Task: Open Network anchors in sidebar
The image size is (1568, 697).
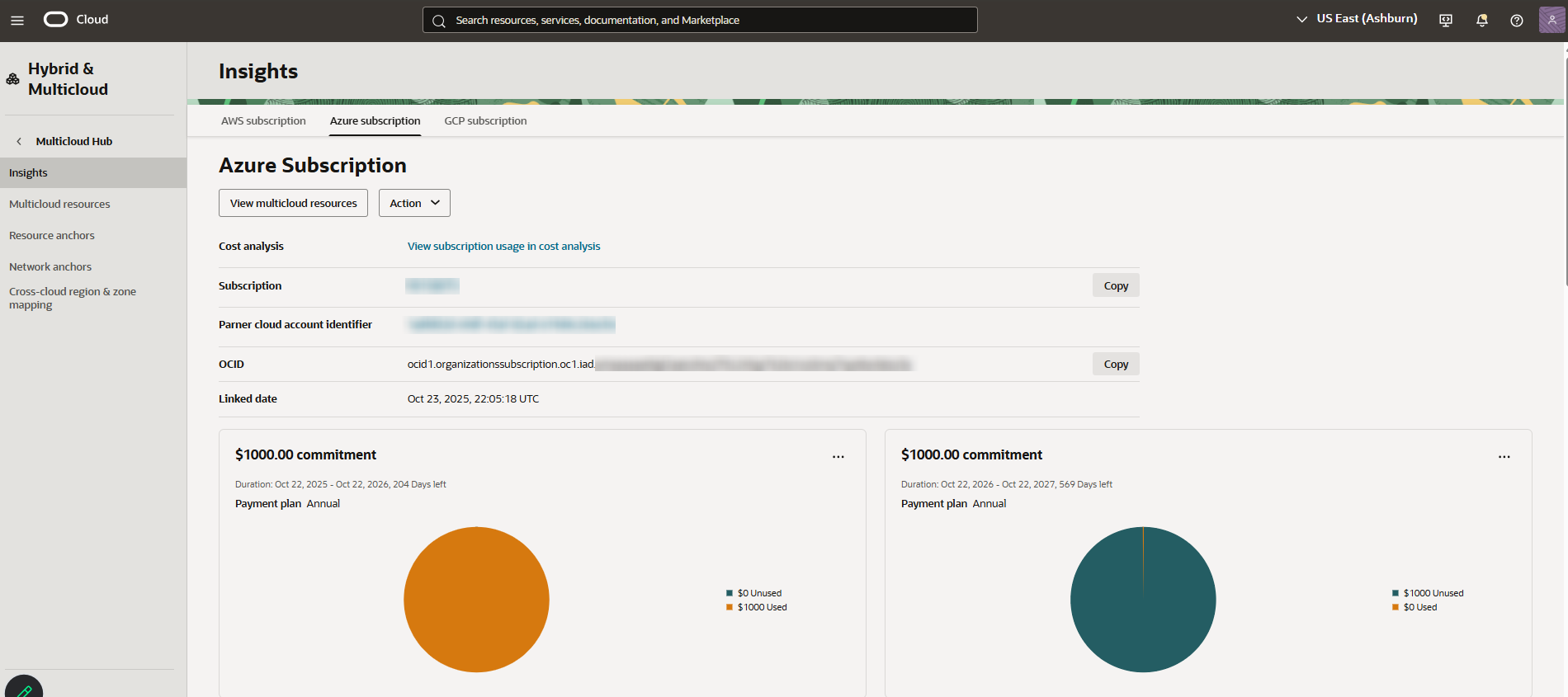Action: 50,267
